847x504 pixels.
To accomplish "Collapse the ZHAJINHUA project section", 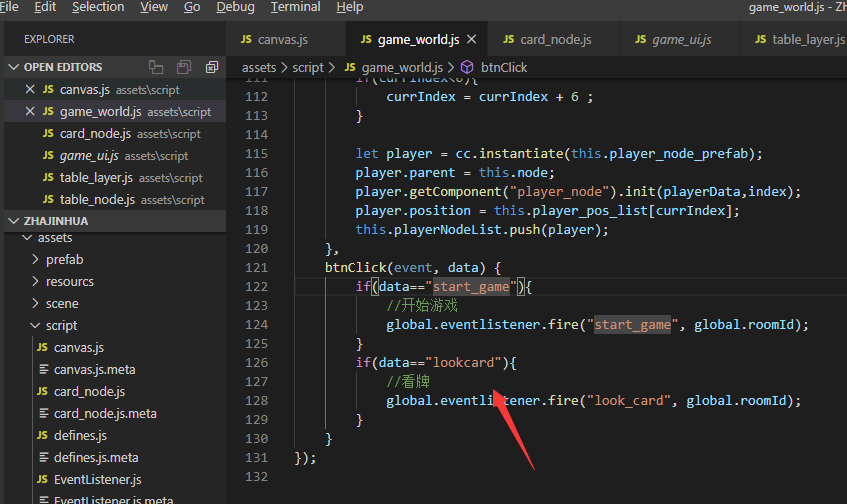I will point(14,221).
